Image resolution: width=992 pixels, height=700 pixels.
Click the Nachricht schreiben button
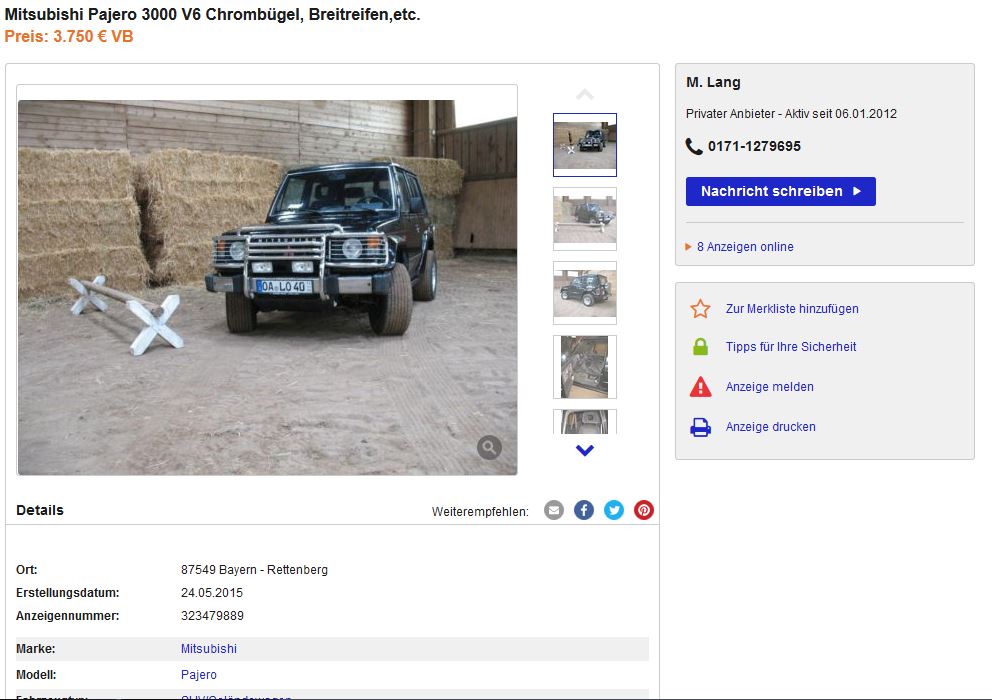(781, 191)
